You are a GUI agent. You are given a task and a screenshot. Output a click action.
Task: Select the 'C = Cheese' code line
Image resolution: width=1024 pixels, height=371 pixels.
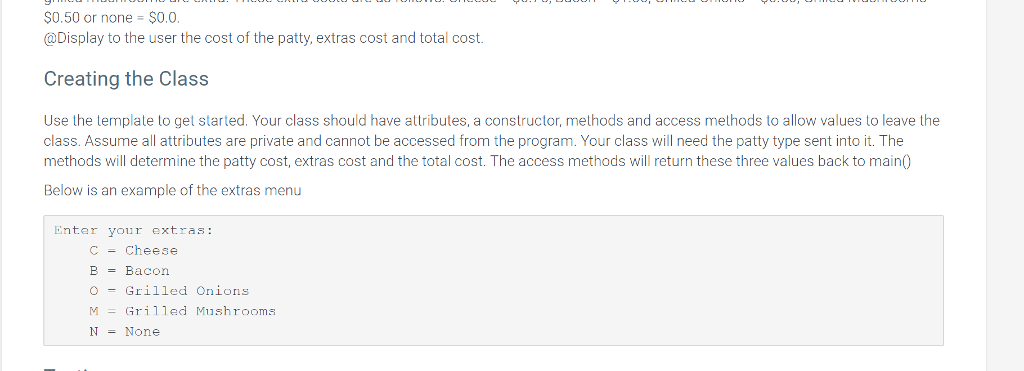point(134,251)
